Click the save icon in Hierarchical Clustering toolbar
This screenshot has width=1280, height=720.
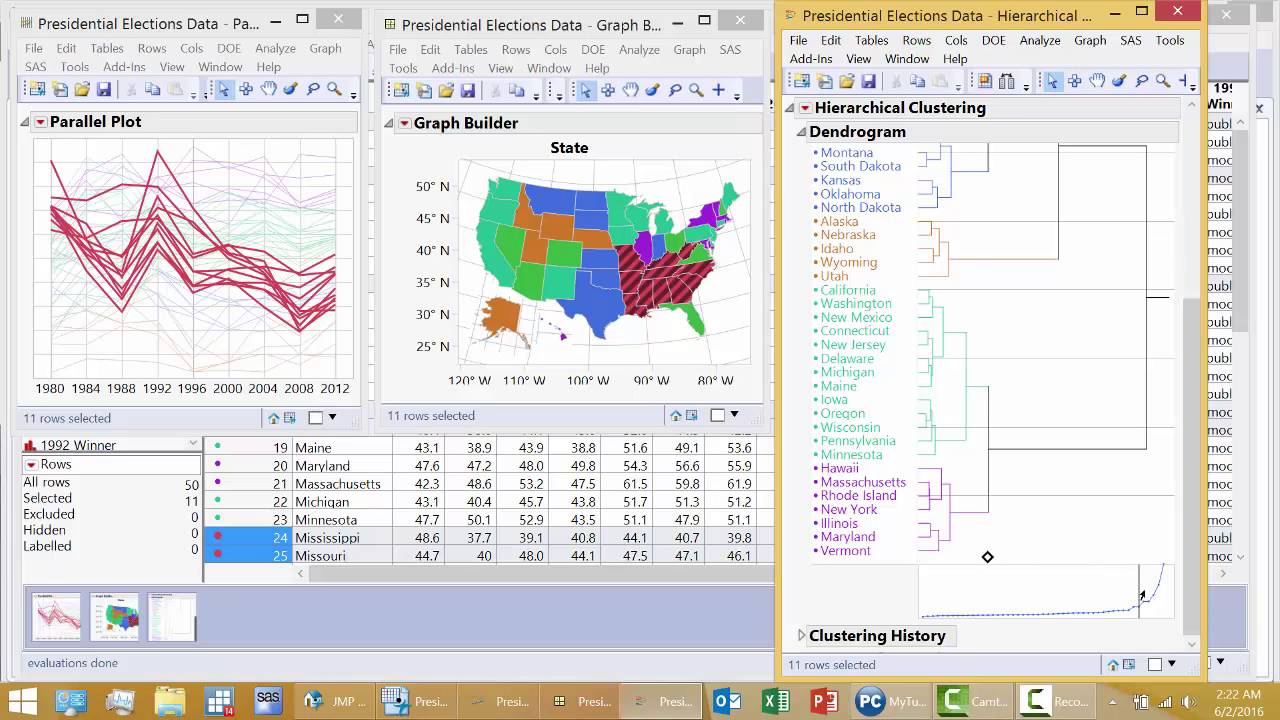coord(868,81)
